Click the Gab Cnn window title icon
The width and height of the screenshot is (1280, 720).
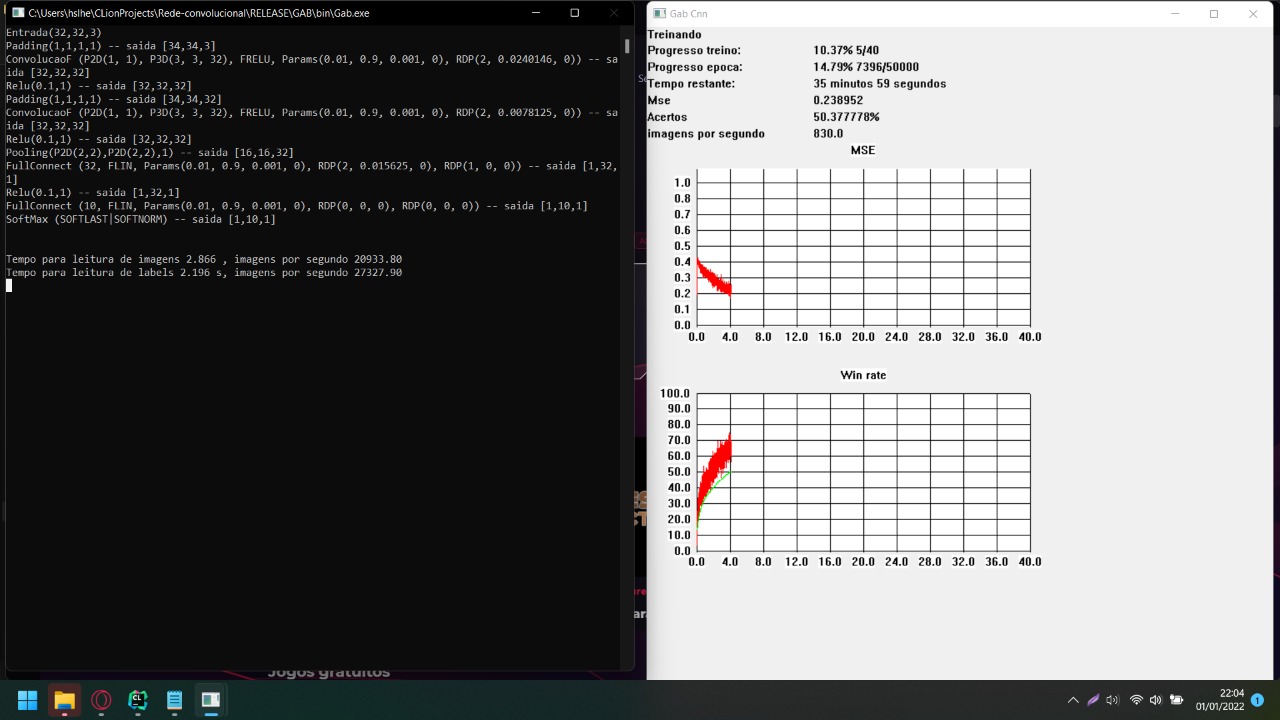pos(659,14)
